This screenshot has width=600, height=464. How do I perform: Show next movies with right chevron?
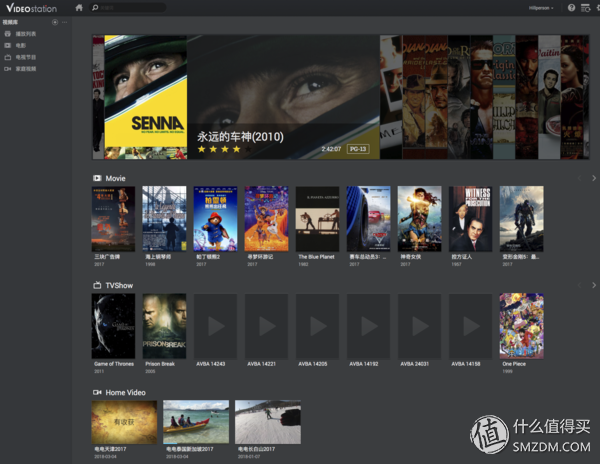[x=593, y=178]
